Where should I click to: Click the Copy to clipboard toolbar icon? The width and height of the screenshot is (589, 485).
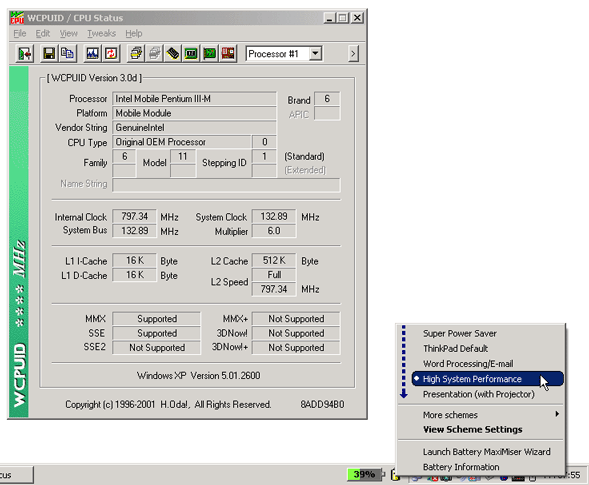coord(68,54)
